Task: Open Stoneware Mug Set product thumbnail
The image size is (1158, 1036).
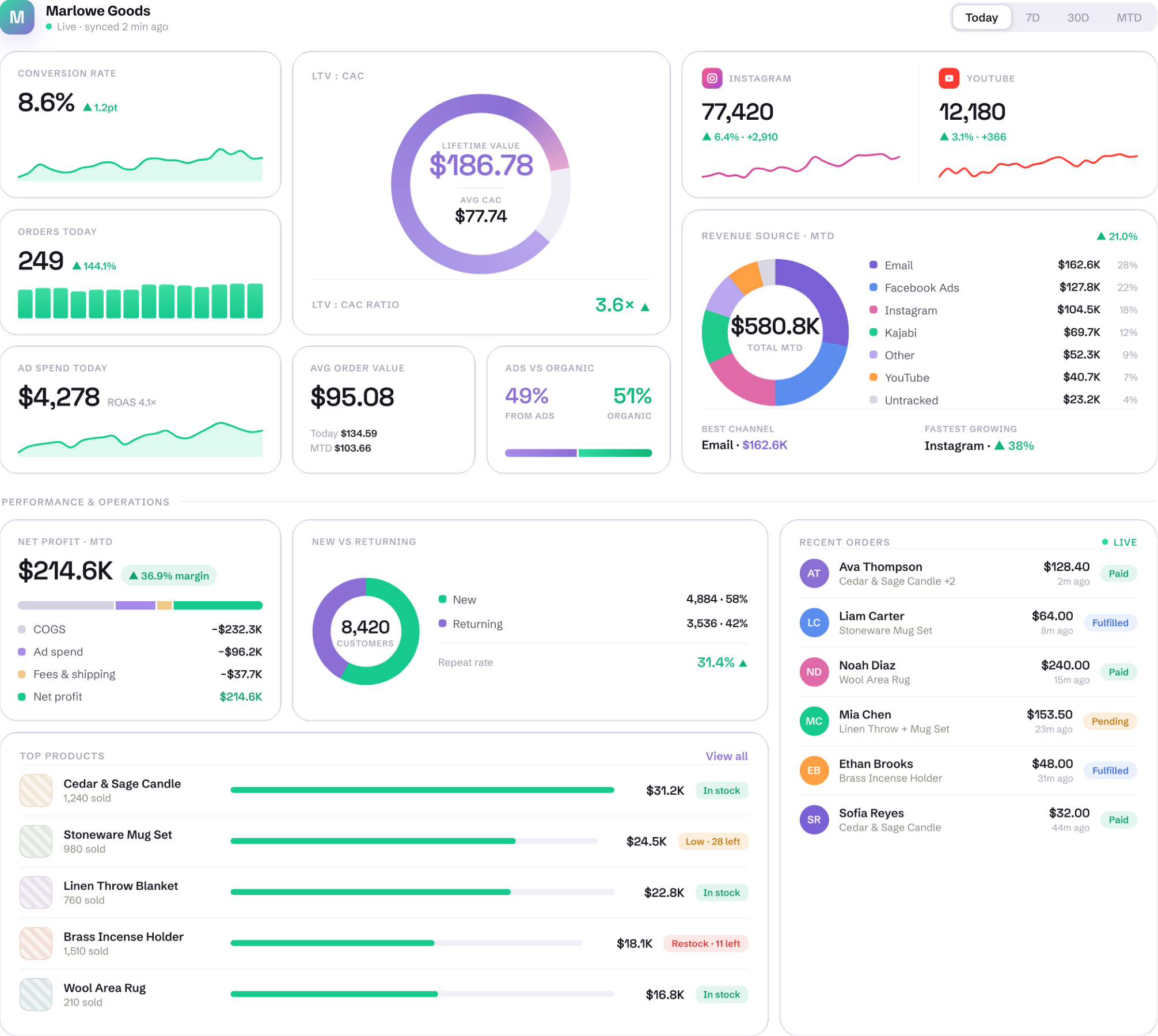Action: [x=36, y=841]
